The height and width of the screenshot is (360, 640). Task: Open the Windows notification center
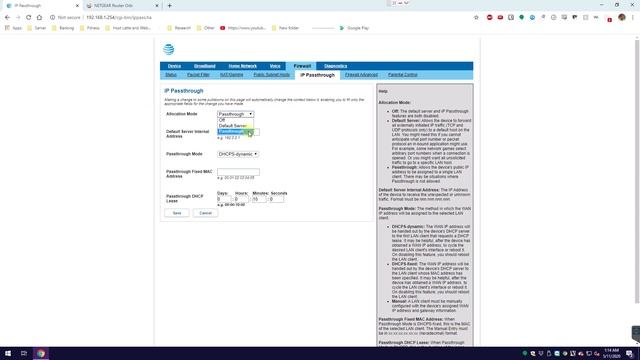pyautogui.click(x=630, y=353)
